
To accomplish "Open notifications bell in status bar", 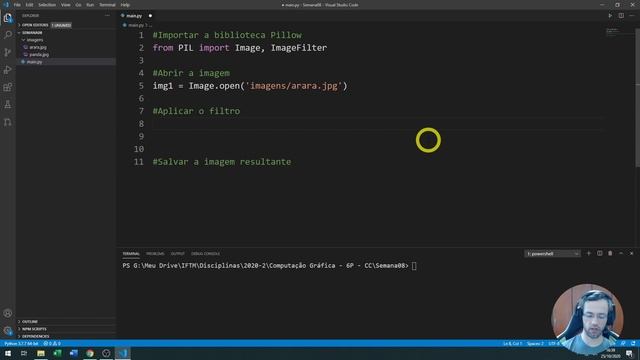I will tap(633, 344).
